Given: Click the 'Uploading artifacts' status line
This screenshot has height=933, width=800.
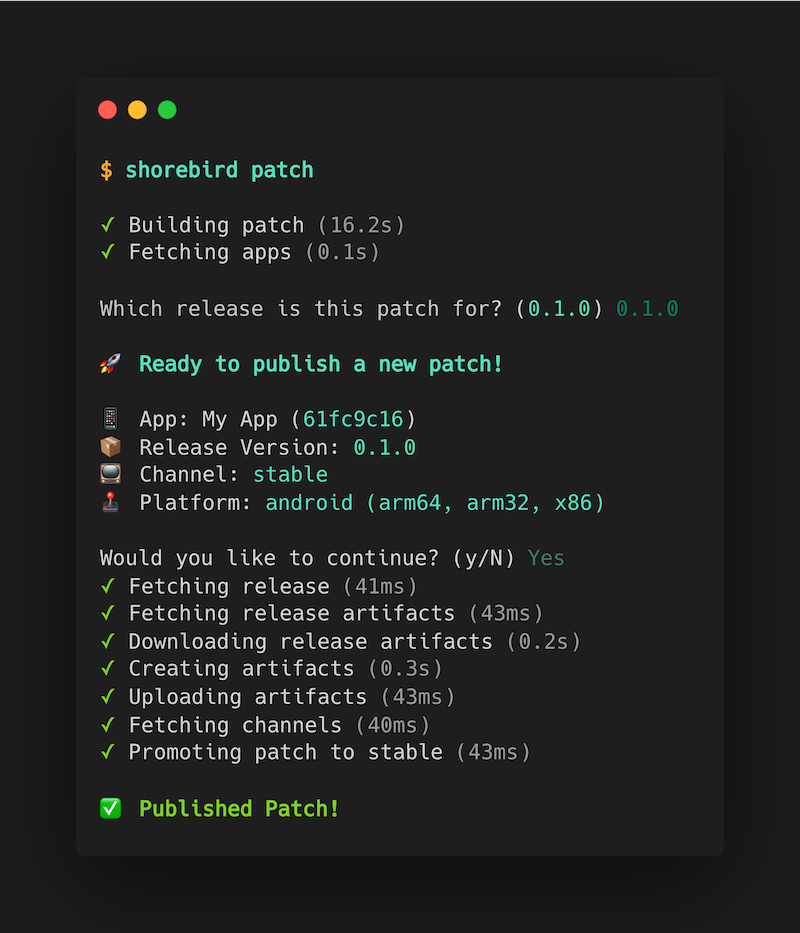Looking at the screenshot, I should point(248,696).
